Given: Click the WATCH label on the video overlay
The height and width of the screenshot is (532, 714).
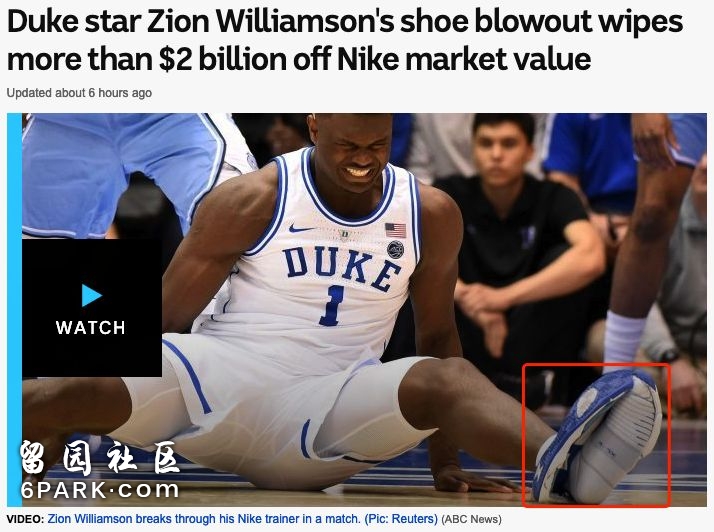Looking at the screenshot, I should click(x=91, y=327).
